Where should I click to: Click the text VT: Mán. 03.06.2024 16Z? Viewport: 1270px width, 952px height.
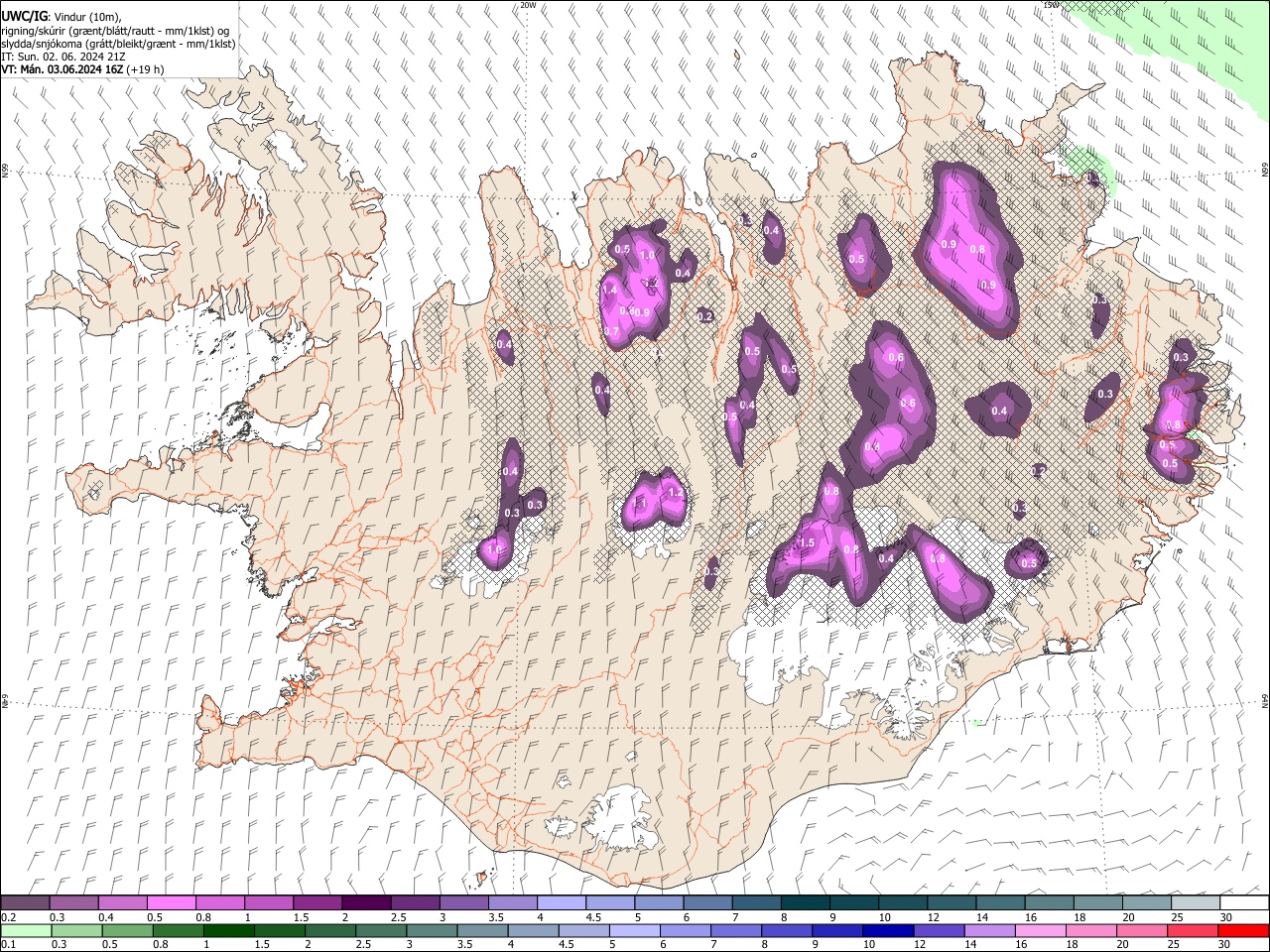coord(62,69)
